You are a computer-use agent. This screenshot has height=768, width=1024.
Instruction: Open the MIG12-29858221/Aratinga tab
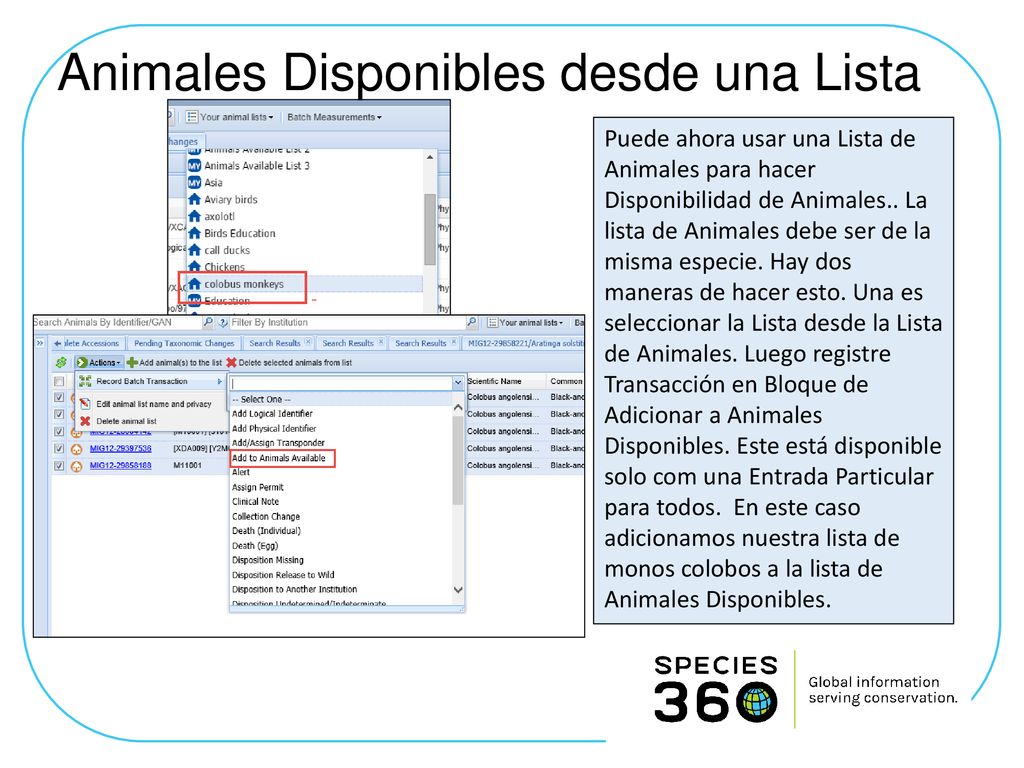(526, 343)
